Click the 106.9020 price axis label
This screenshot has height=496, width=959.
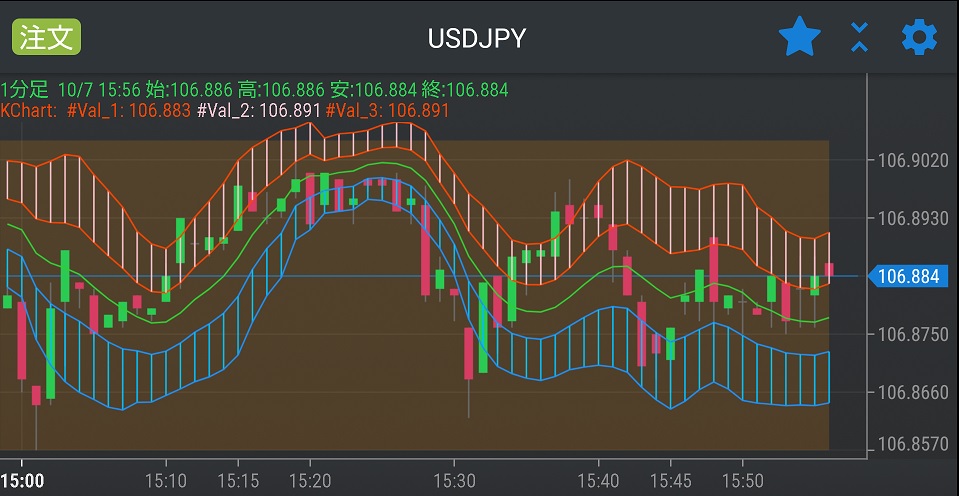tap(913, 161)
